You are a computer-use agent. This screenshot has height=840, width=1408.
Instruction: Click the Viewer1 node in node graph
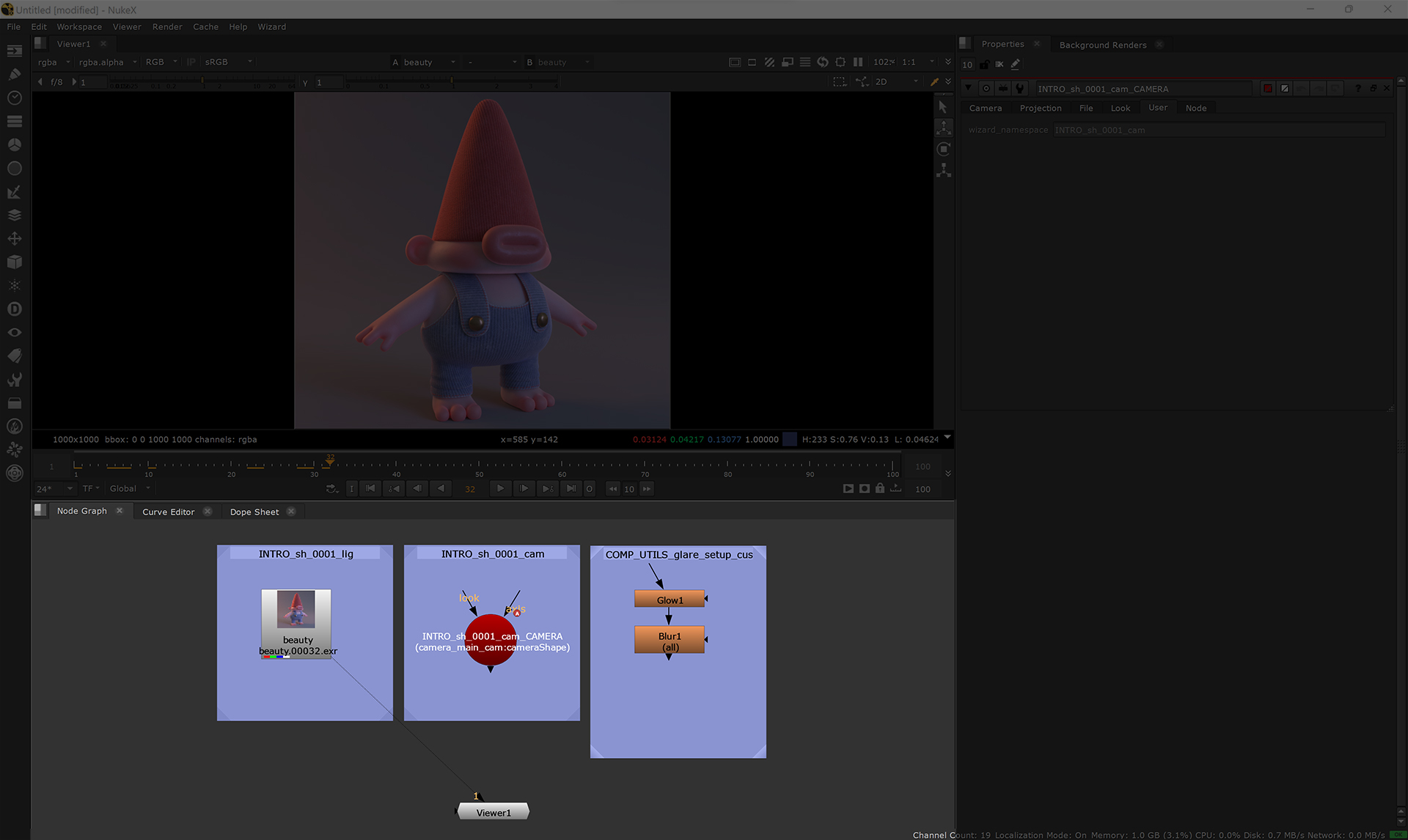click(493, 812)
